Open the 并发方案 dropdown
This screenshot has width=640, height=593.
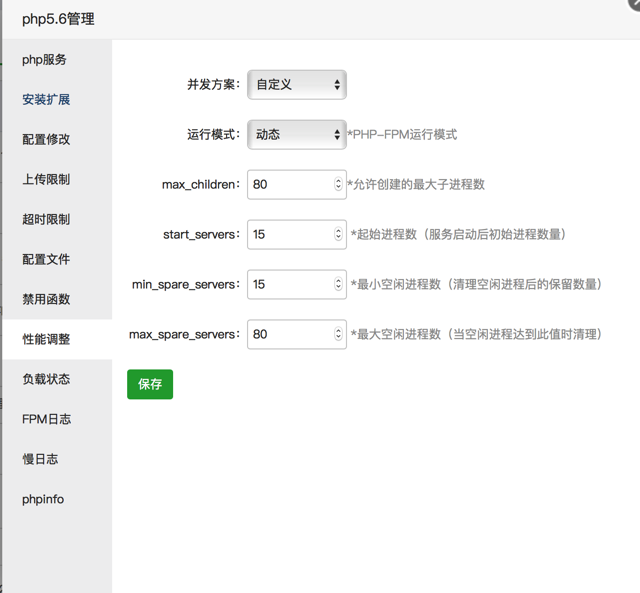tap(296, 85)
